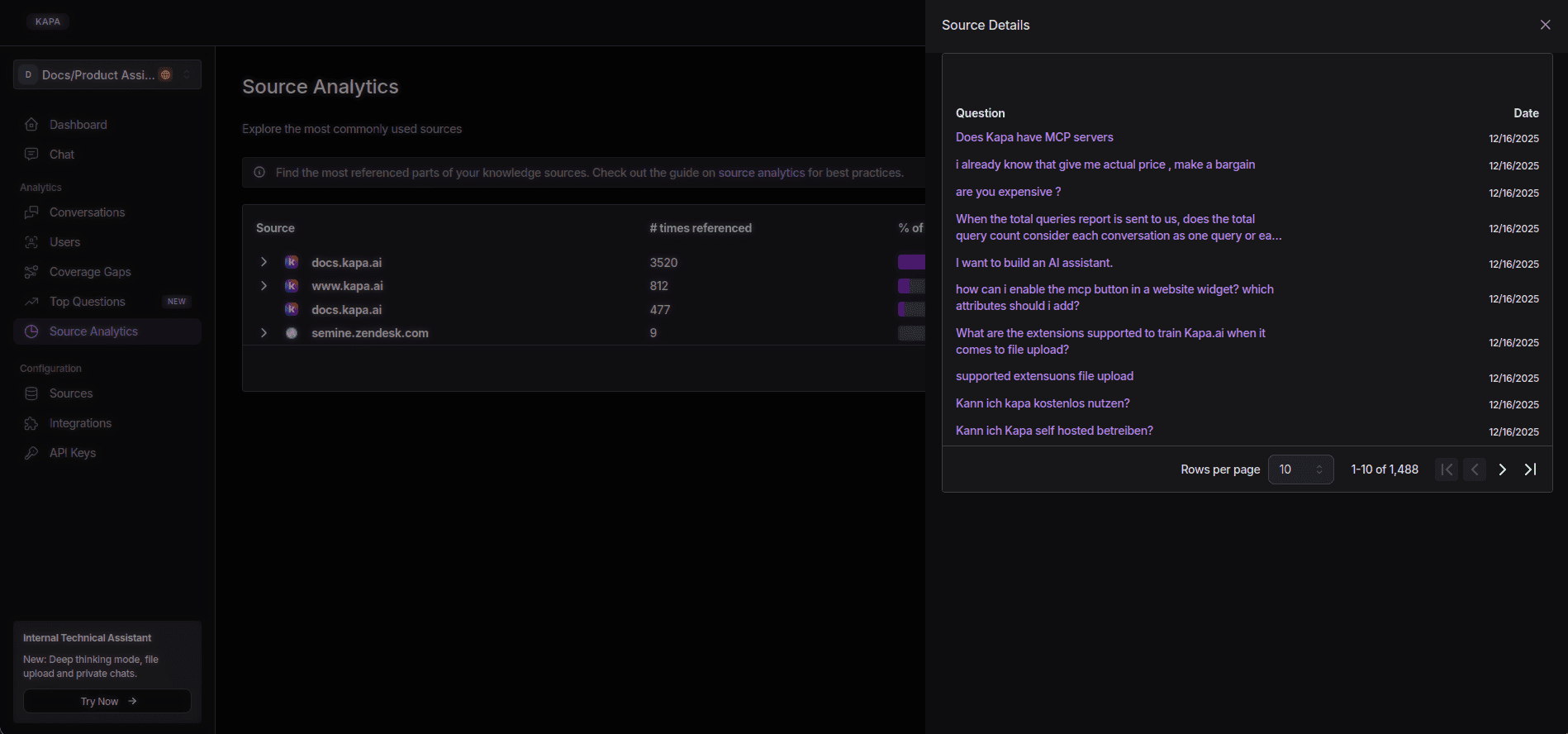Close the Source Details panel
This screenshot has height=734, width=1568.
pyautogui.click(x=1545, y=25)
